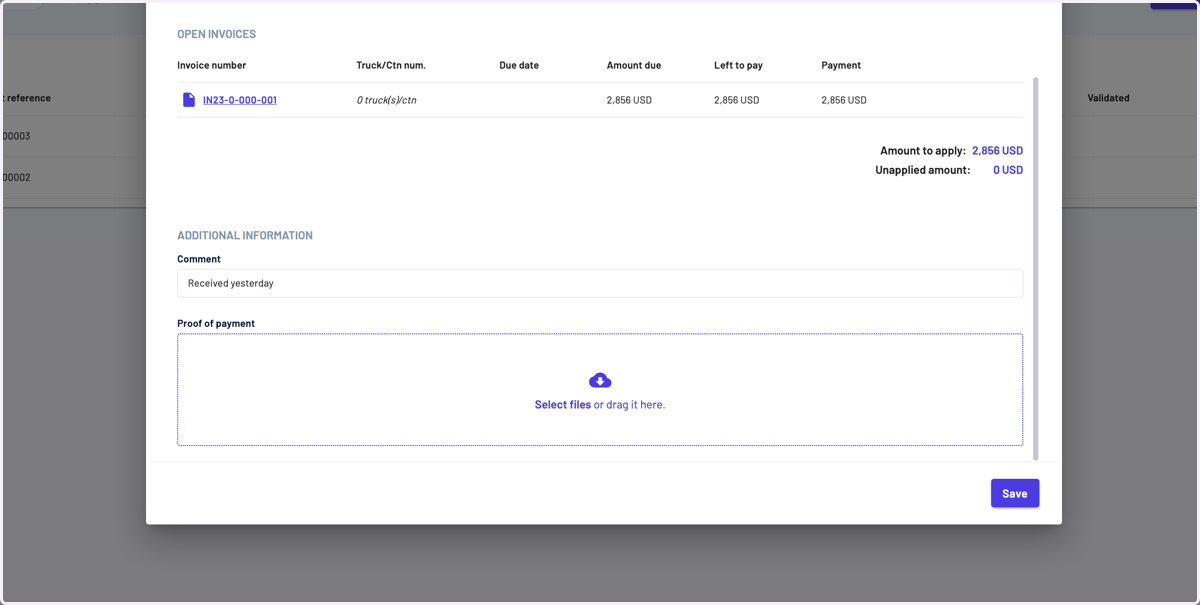Select the Payment cell value 2,856 USD
Screen dimensions: 1200x605
844,100
